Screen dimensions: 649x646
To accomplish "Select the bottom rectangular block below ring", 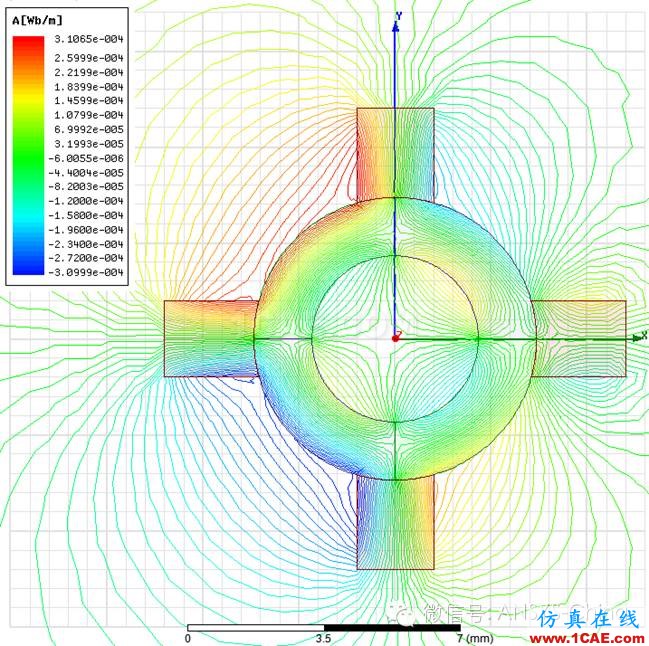I will pos(395,522).
